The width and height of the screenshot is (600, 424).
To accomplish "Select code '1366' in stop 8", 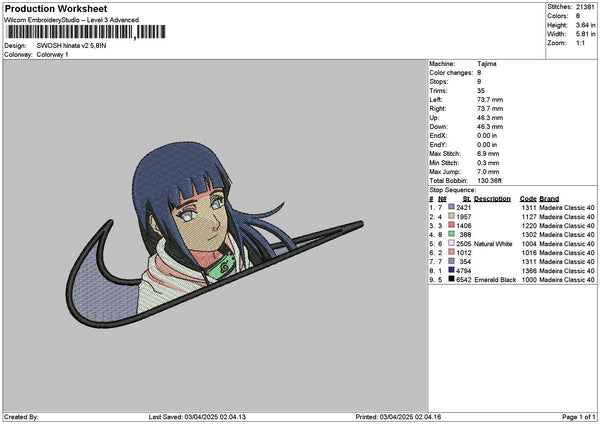I will tap(529, 271).
